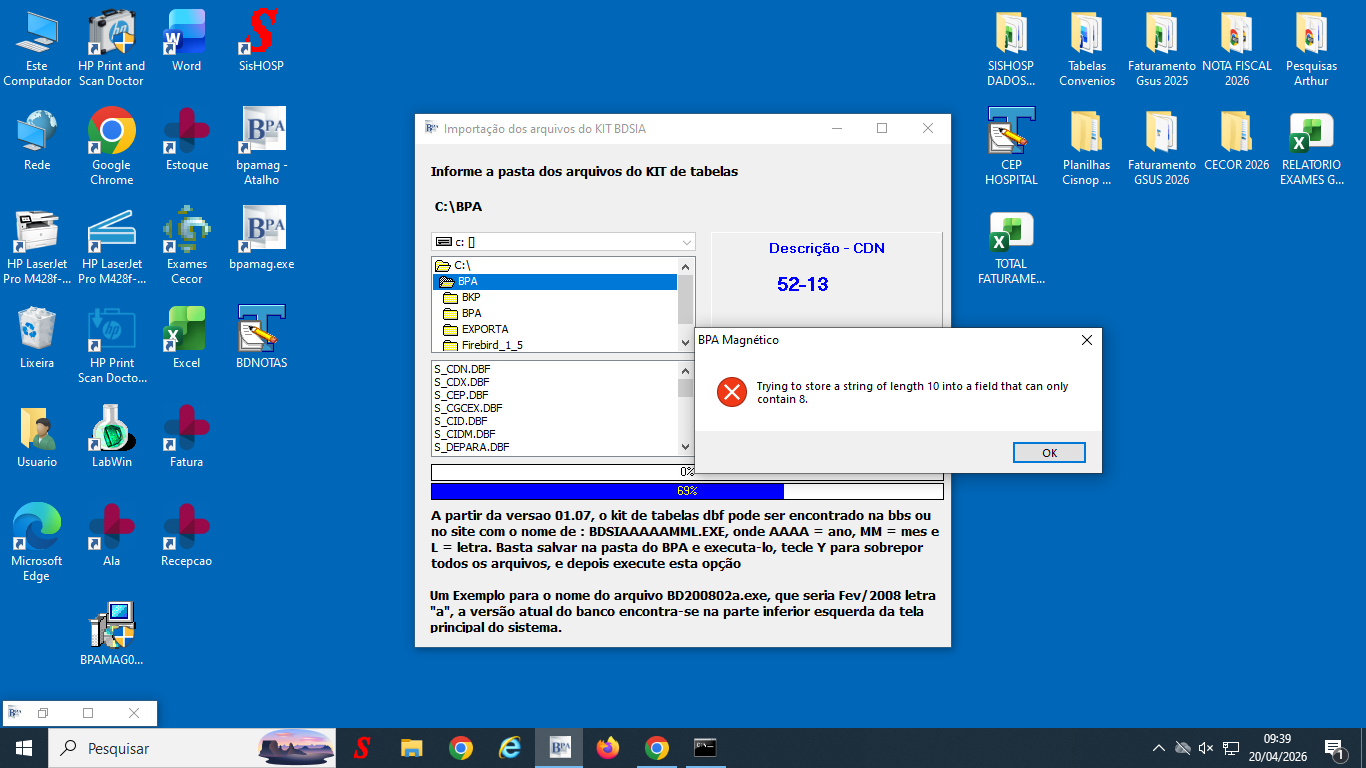Select the Excel desktop shortcut

coord(186,338)
